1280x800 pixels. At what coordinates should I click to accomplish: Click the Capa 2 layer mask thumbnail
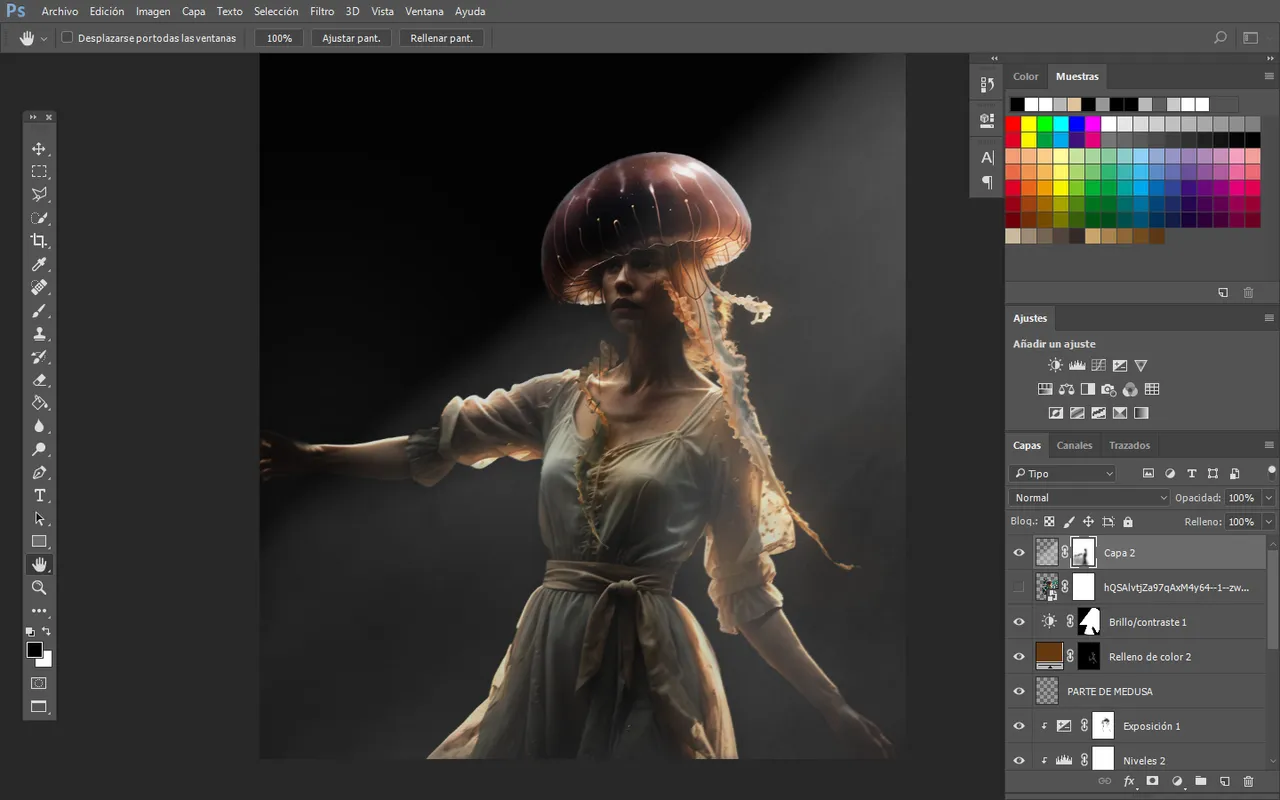click(x=1084, y=552)
